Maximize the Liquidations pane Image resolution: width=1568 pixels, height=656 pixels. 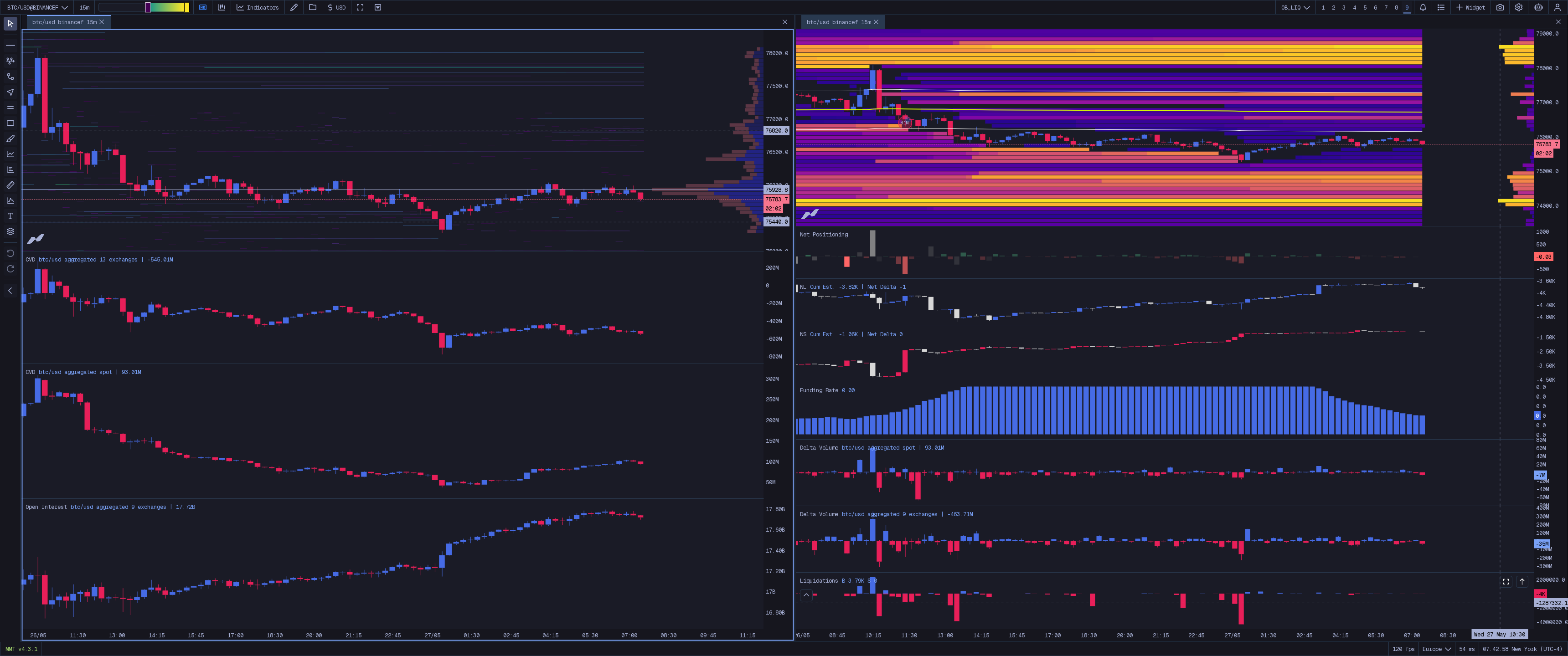point(1506,582)
